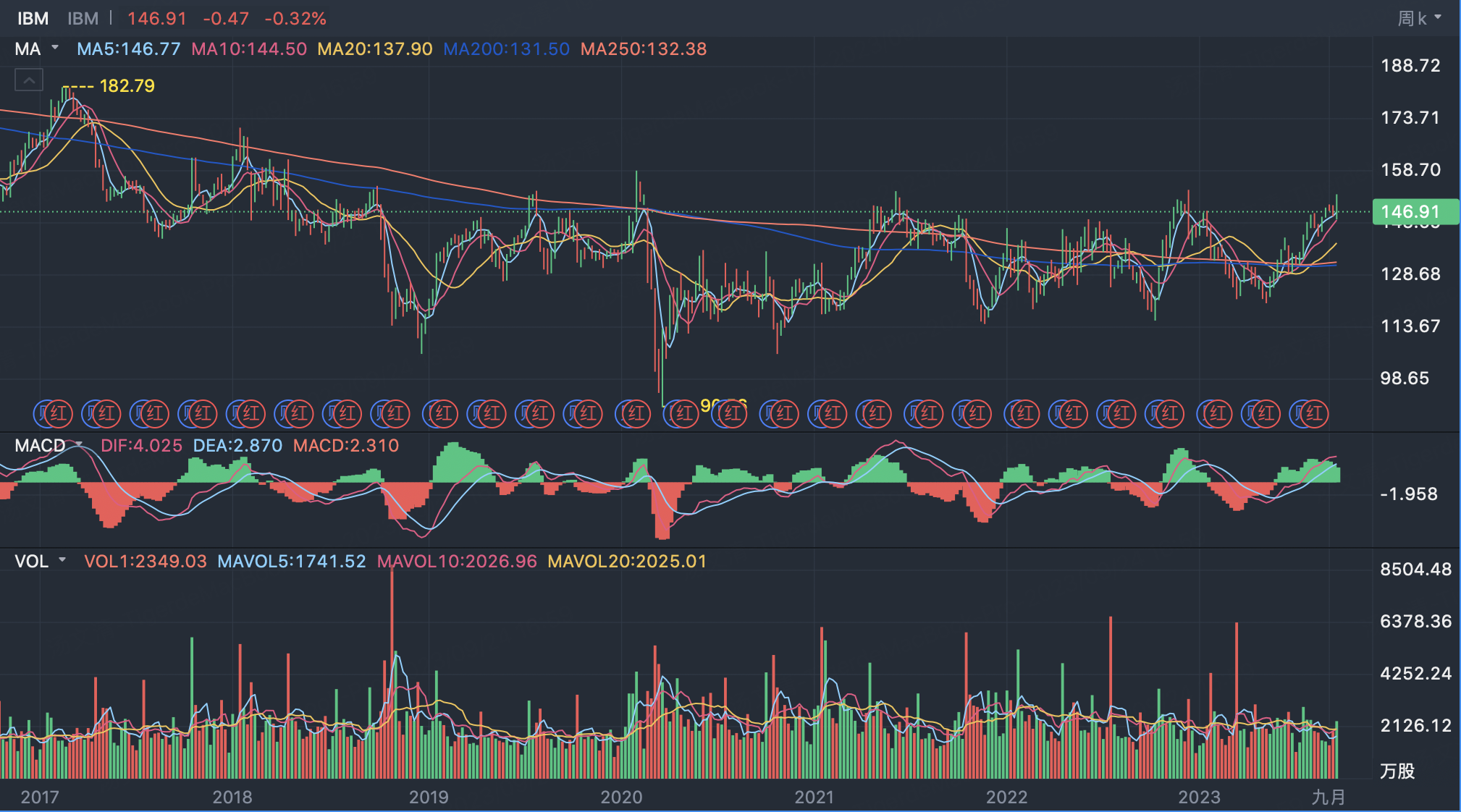Image resolution: width=1461 pixels, height=812 pixels.
Task: Click the bold IBM stock name
Action: coord(33,19)
